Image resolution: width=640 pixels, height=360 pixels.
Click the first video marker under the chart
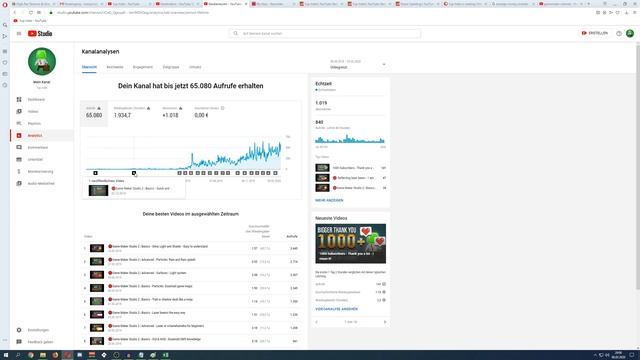pos(96,173)
